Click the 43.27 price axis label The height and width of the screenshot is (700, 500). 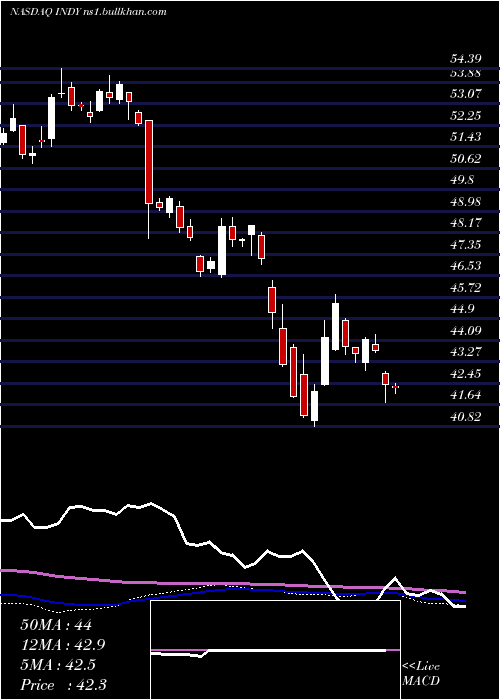465,351
